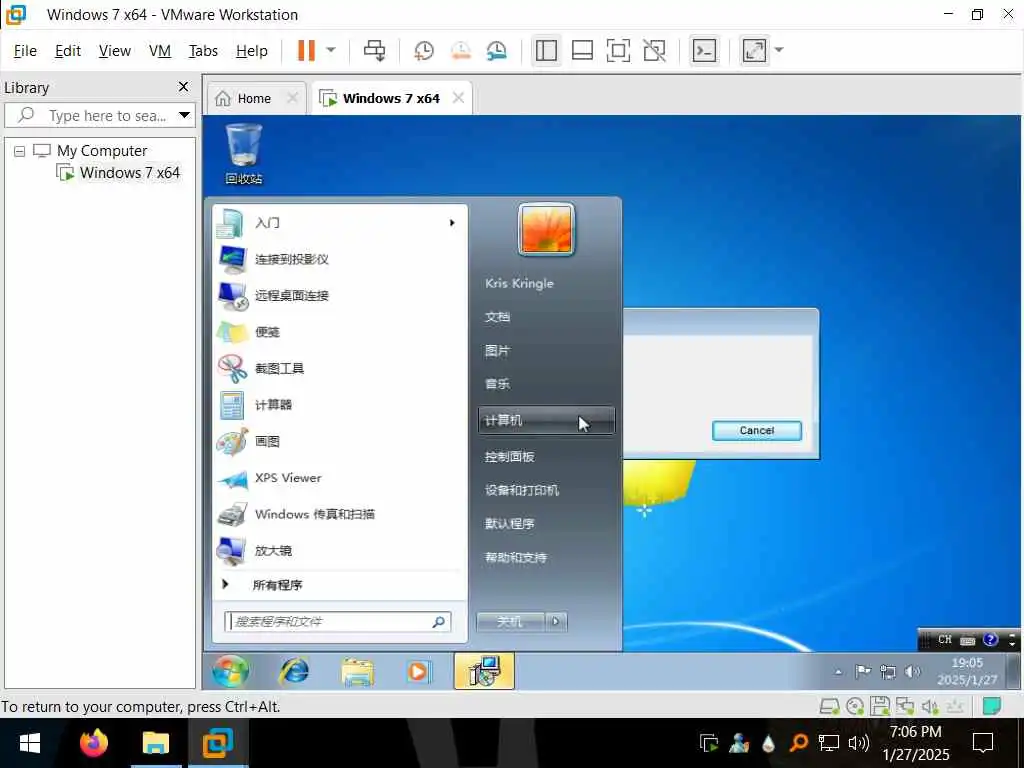Launch 远程桌面连接 Remote Desktop
This screenshot has height=768, width=1024.
340,296
